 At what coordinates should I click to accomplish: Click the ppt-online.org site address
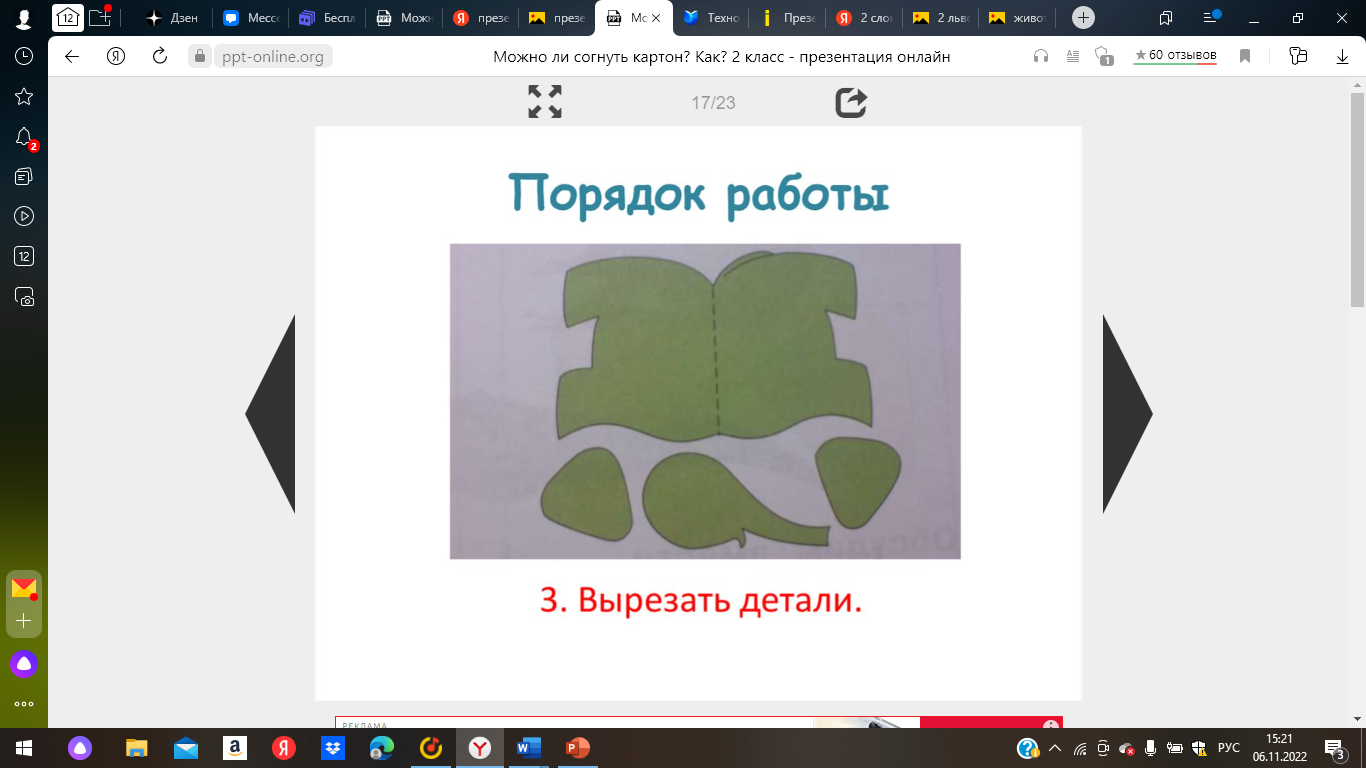(271, 57)
